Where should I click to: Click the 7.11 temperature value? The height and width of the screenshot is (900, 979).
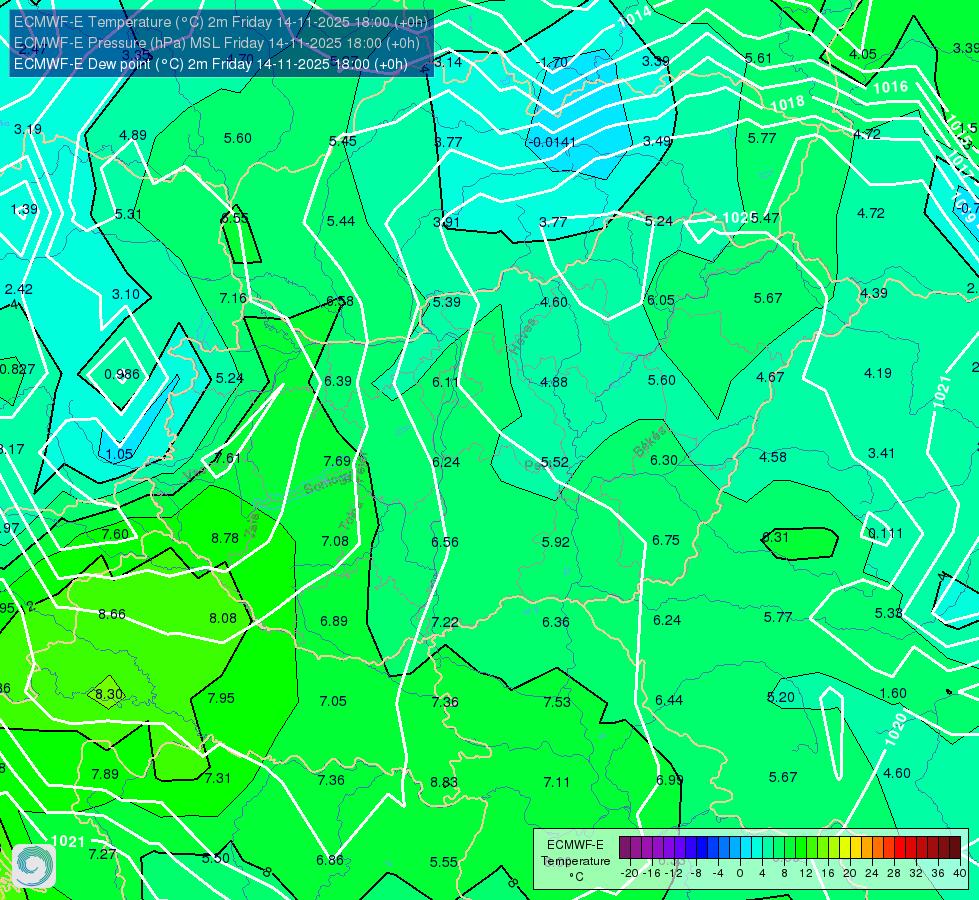tap(556, 782)
